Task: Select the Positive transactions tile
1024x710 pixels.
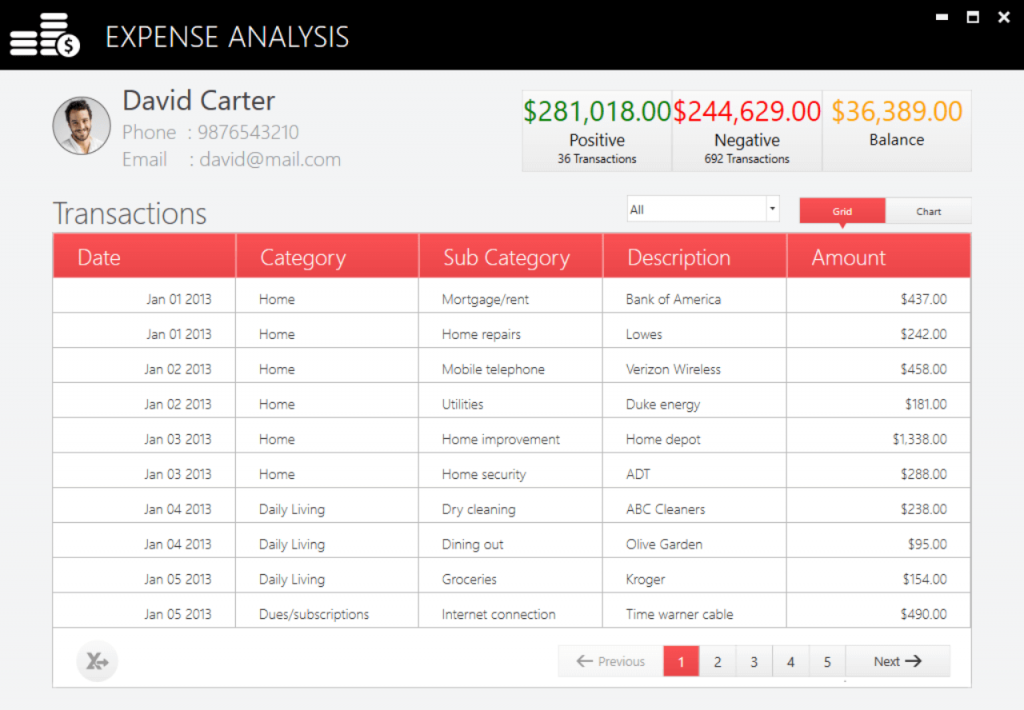Action: 597,131
